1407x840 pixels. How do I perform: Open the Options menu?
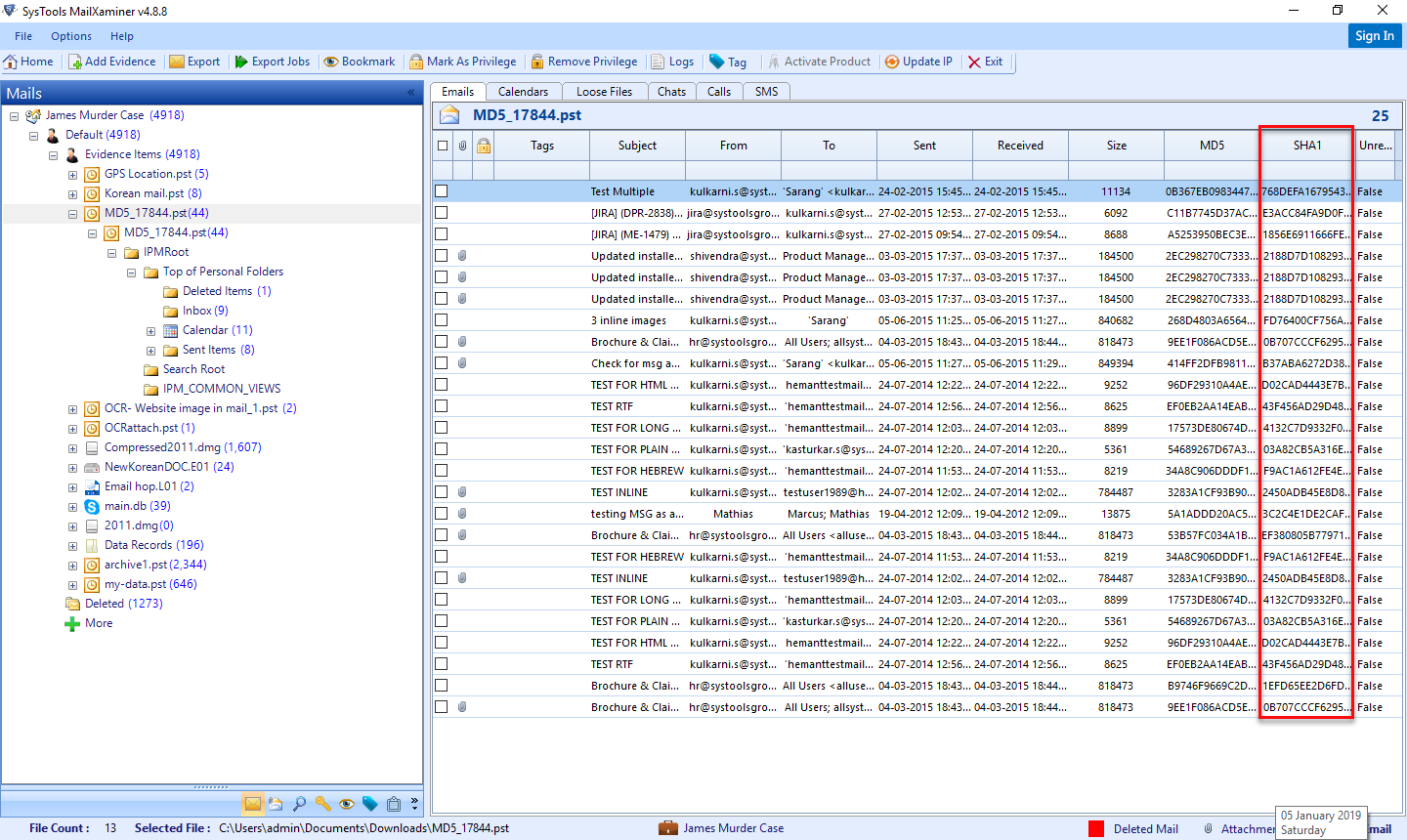click(x=70, y=36)
